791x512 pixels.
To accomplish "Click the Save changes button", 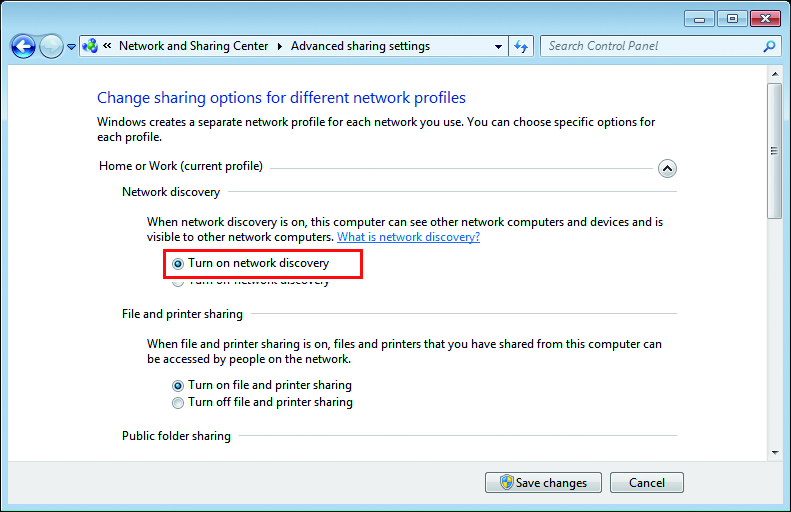I will click(543, 483).
